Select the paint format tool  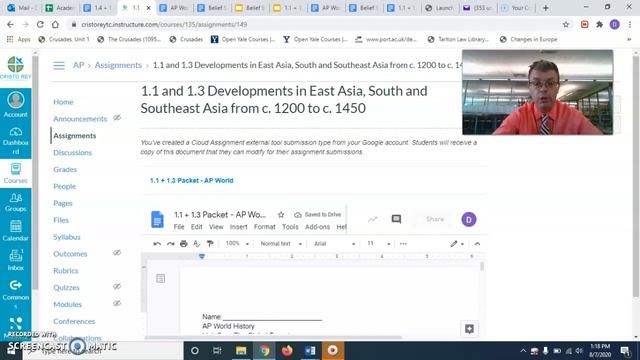pos(210,244)
